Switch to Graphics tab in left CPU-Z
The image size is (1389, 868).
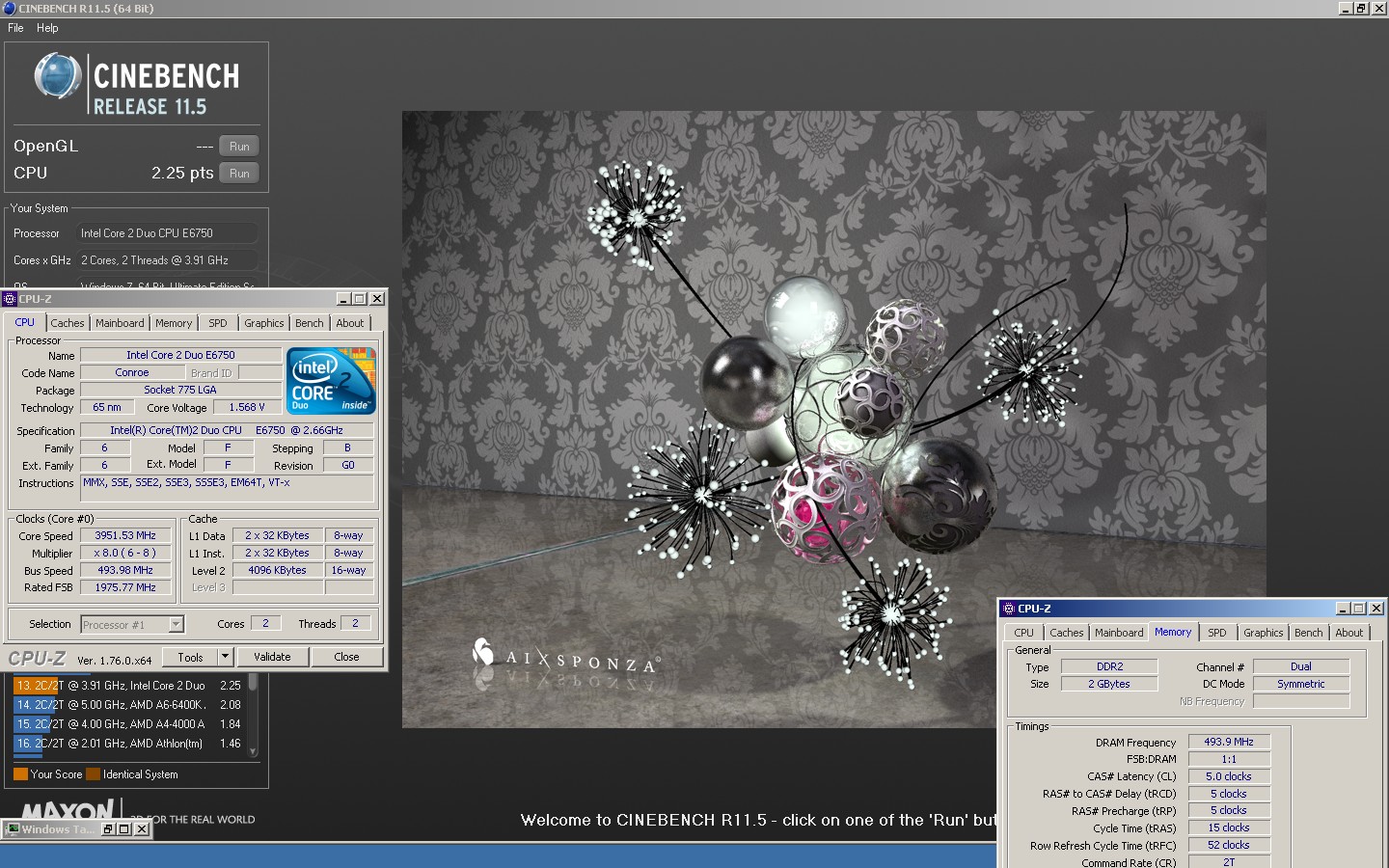point(263,323)
